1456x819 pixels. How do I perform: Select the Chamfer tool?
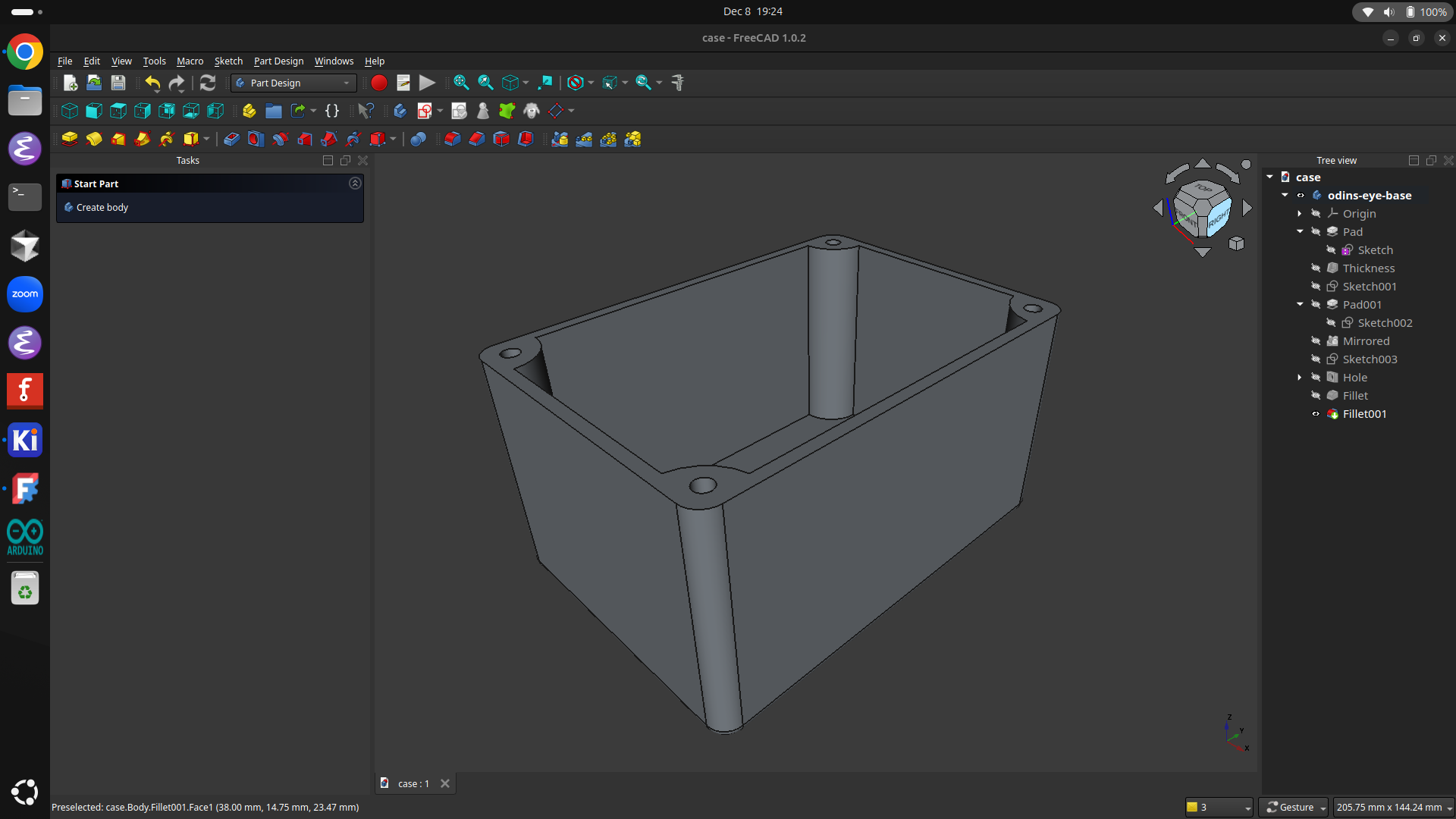click(x=477, y=139)
